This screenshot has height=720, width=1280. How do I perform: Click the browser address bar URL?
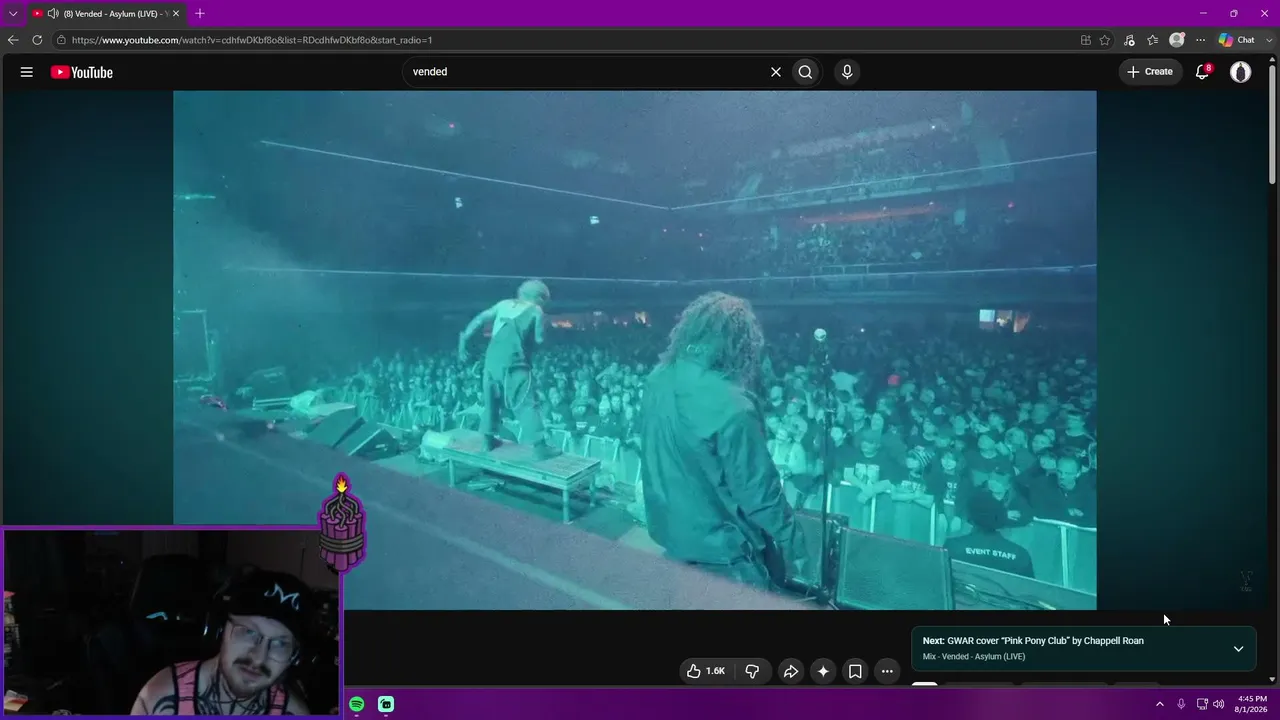coord(252,40)
